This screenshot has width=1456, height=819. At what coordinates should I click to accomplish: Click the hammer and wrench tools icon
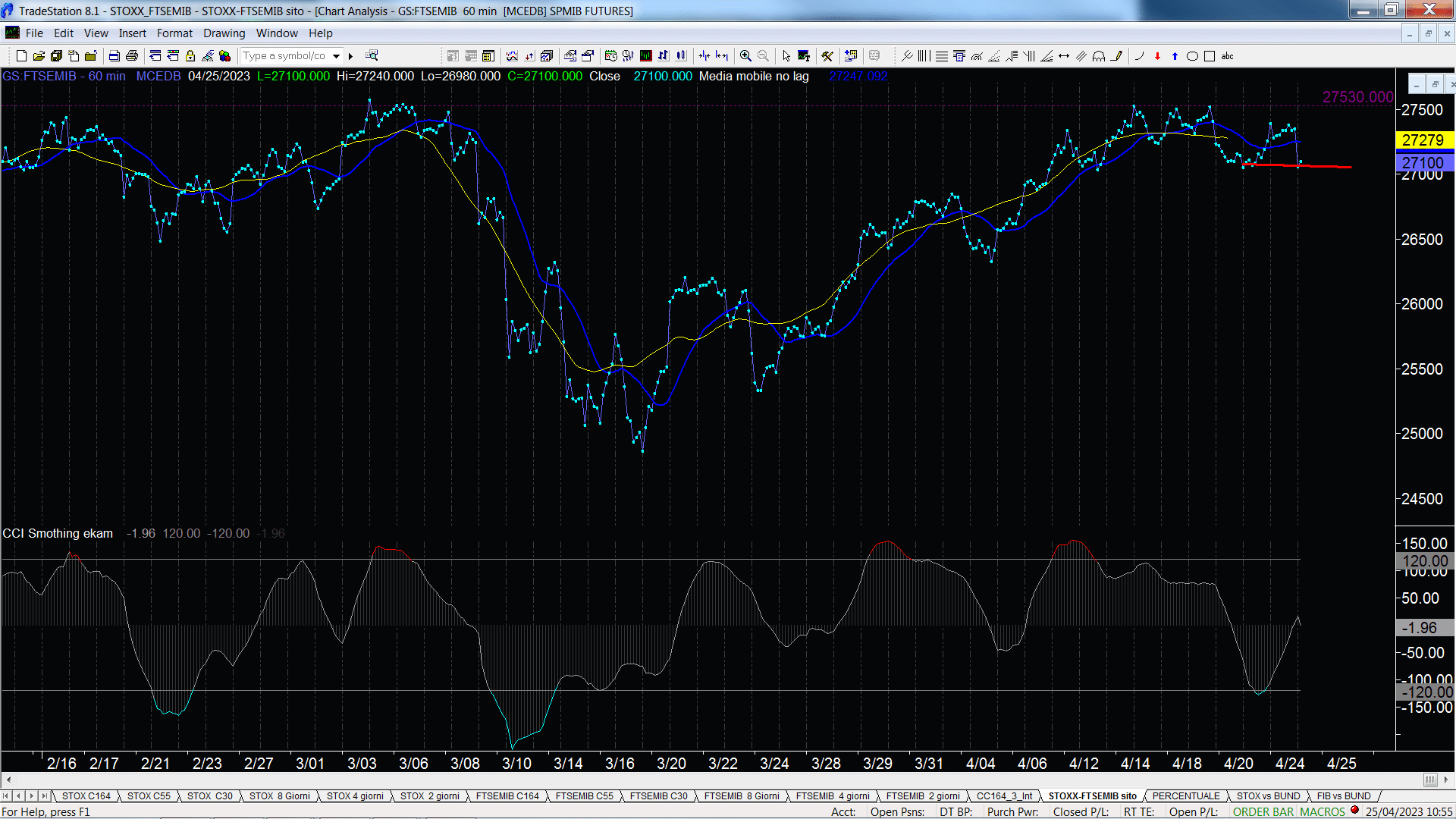click(827, 55)
